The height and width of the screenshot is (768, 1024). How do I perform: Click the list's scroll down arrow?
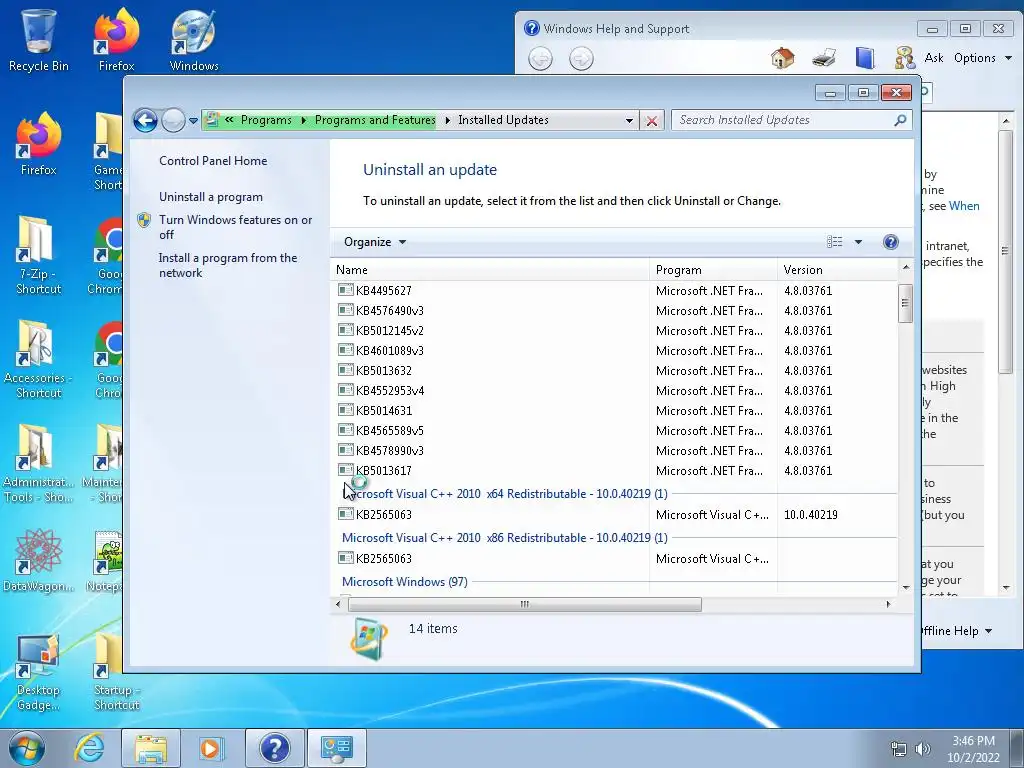pyautogui.click(x=906, y=587)
